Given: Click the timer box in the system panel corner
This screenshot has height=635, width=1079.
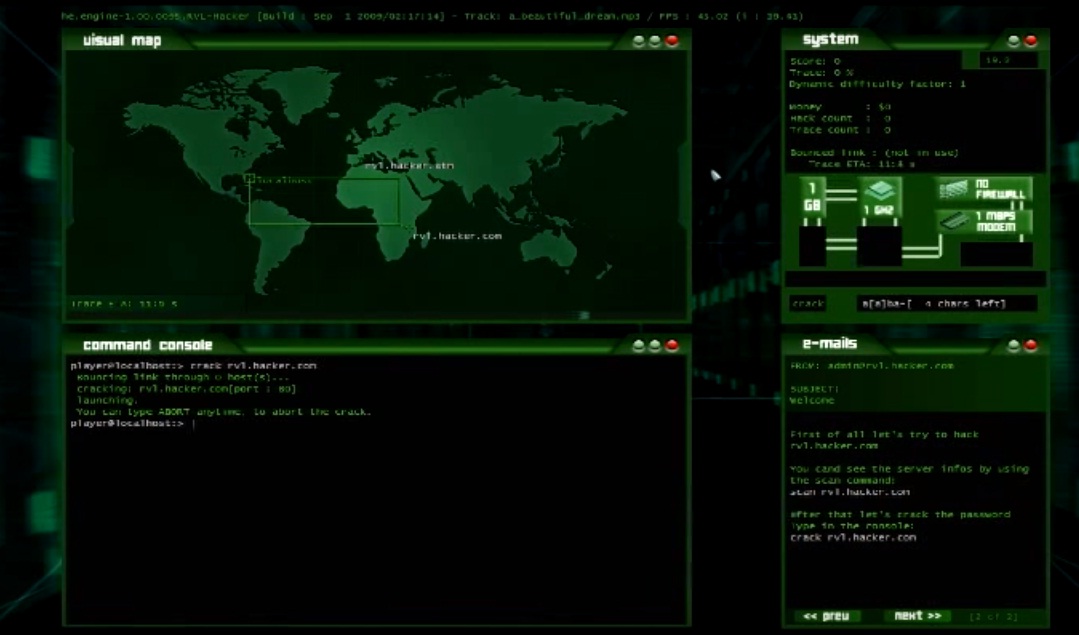Looking at the screenshot, I should pos(1008,61).
